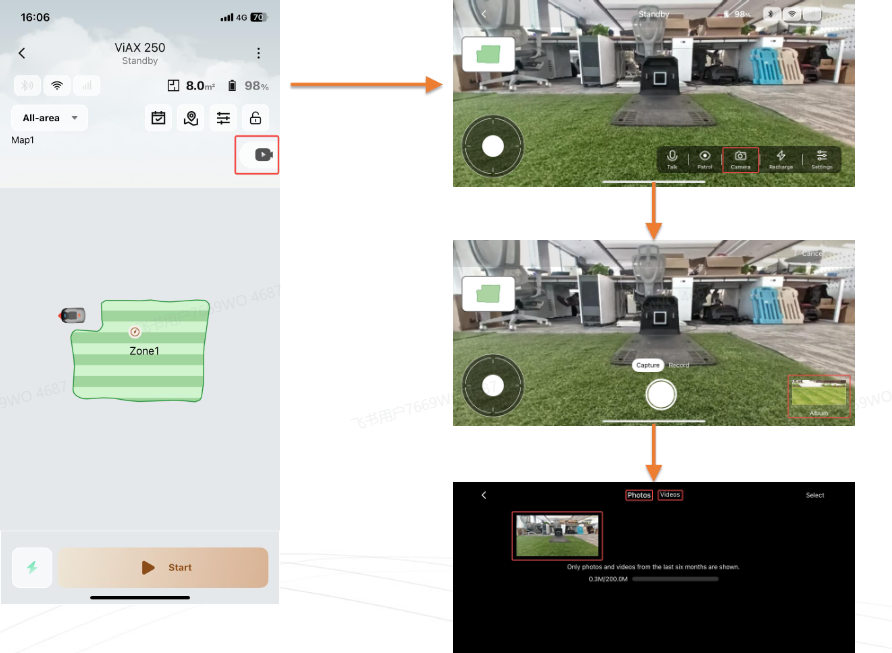Screen dimensions: 892x653
Task: Open map thumbnail in the Standby live view
Action: click(x=489, y=55)
